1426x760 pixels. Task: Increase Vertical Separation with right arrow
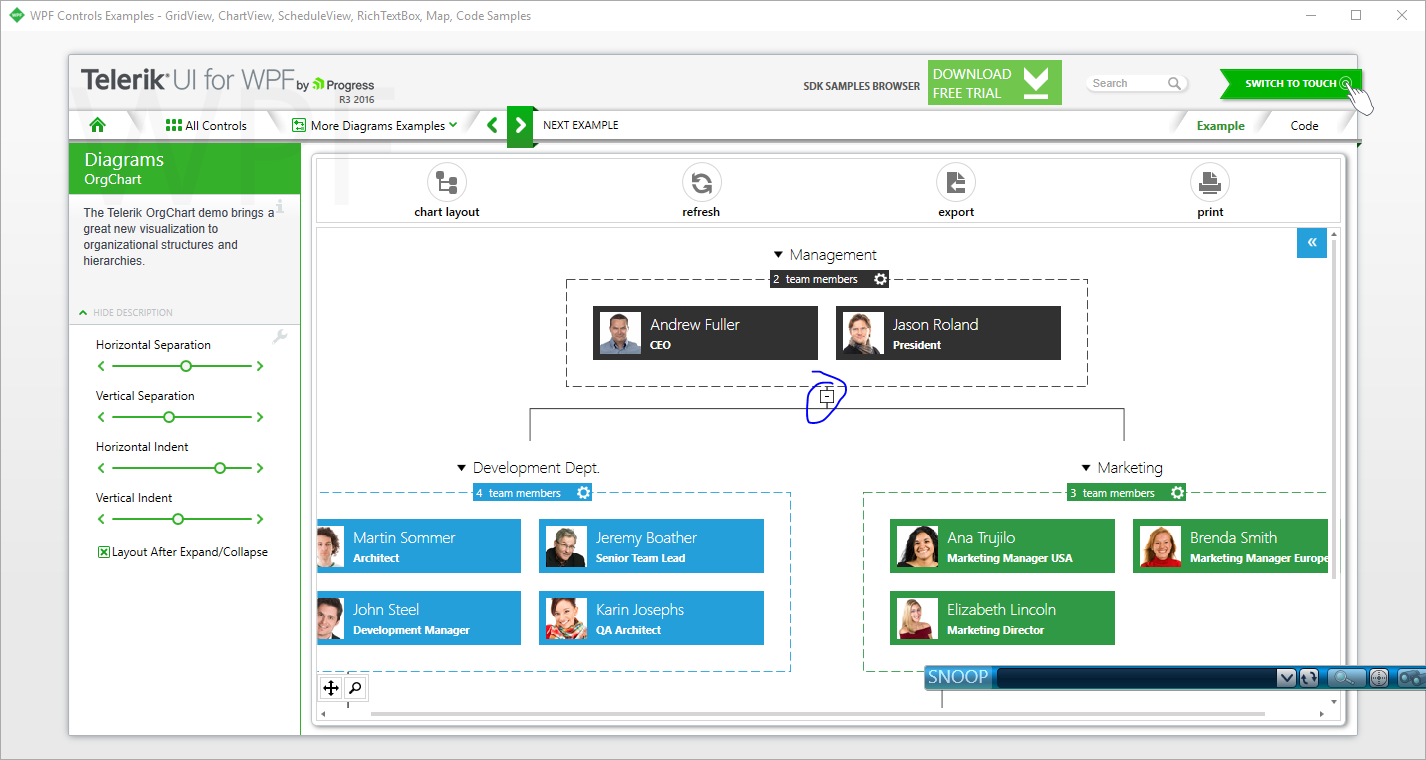pos(260,417)
